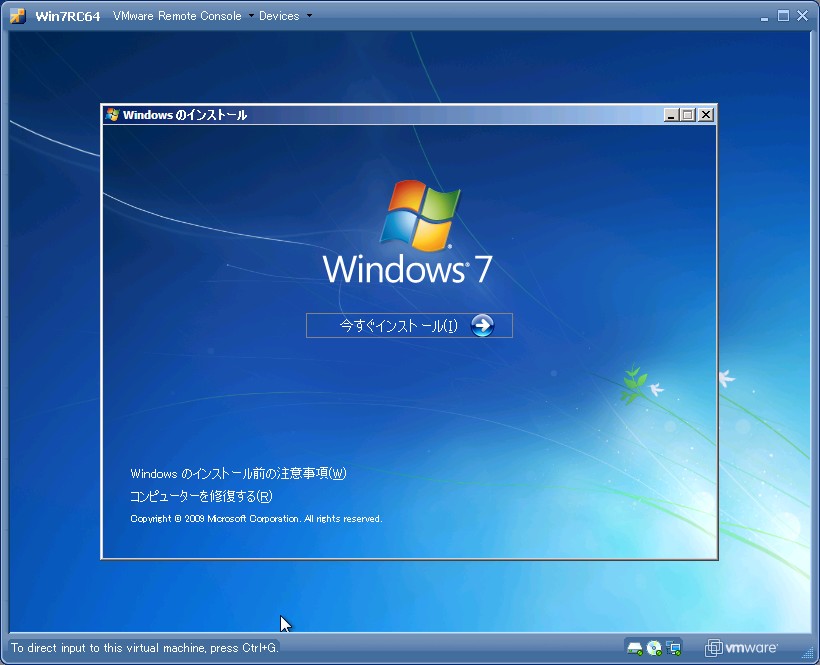Click コンピューターを修復する(R) repair link

201,496
